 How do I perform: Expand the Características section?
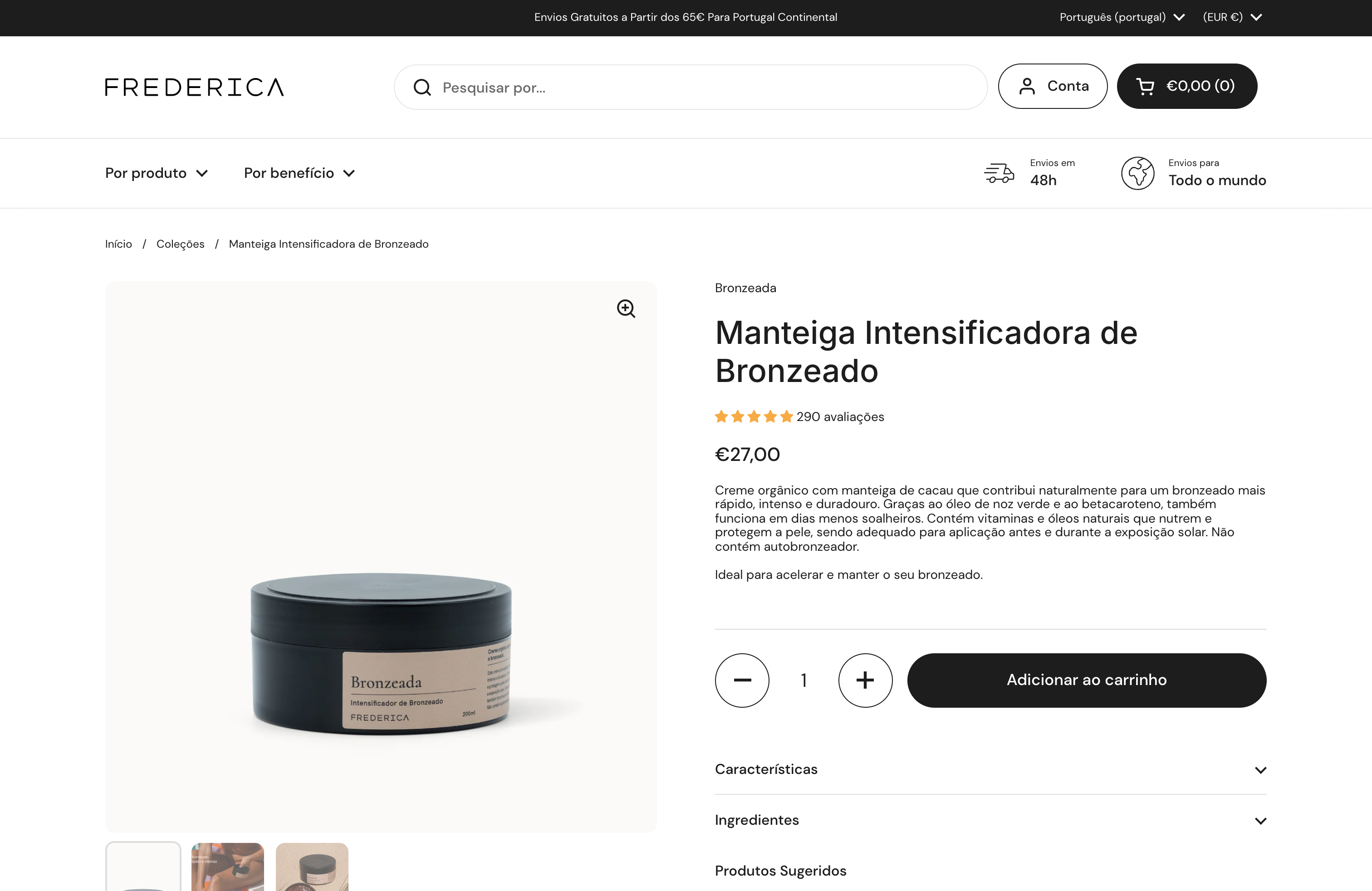pos(990,769)
